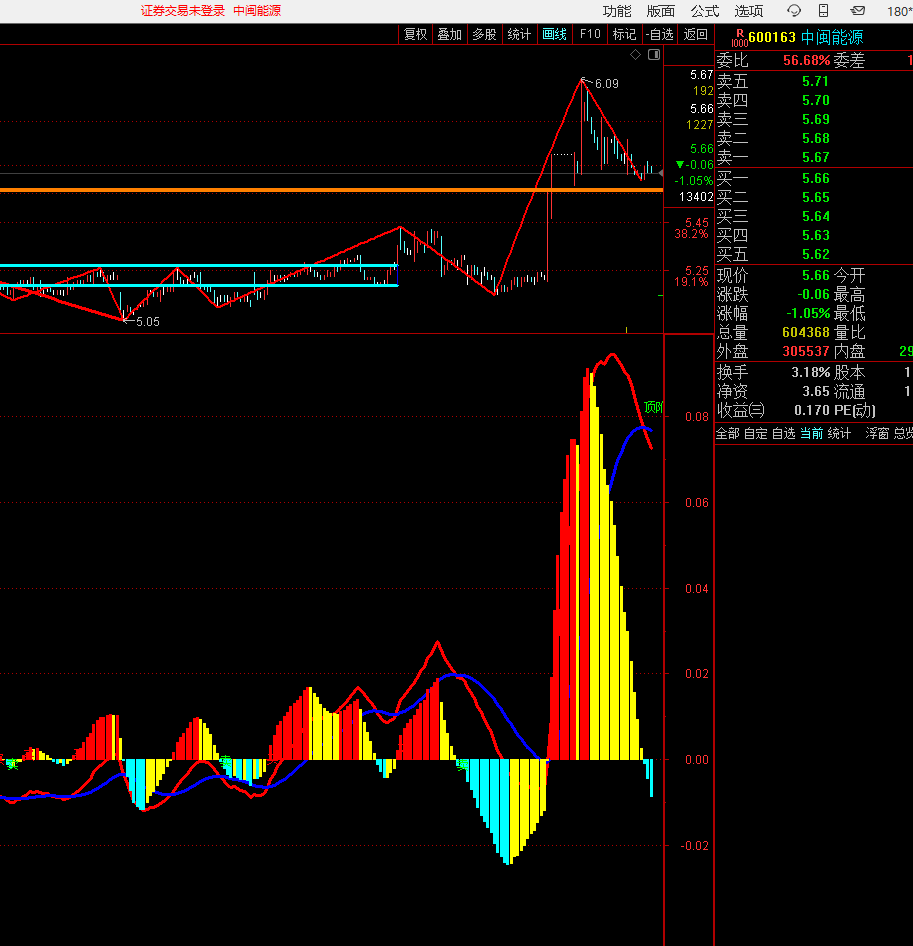Click the 叠加 toolbar button
Screen dimensions: 913x946
click(450, 34)
